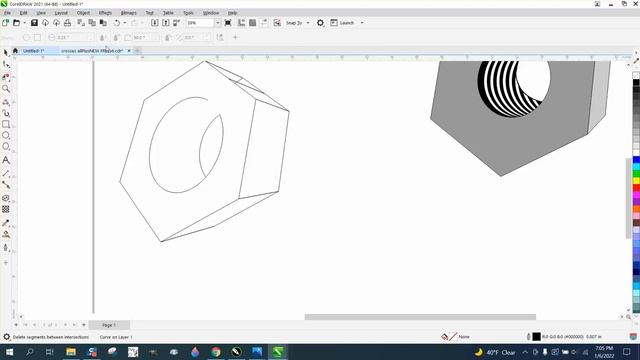Open the Windows Start menu

click(9, 352)
